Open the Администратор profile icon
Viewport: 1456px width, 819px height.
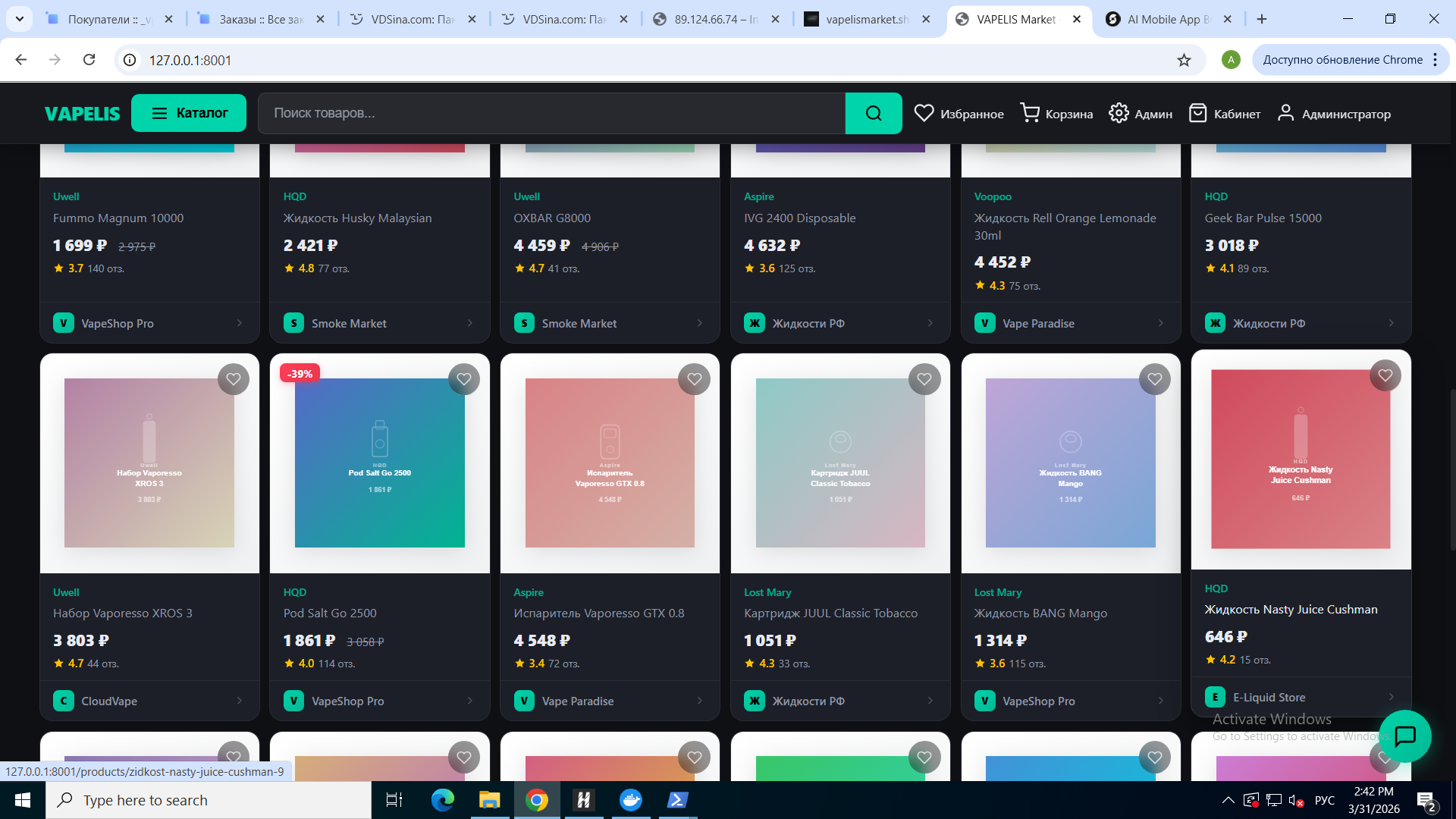[x=1285, y=113]
